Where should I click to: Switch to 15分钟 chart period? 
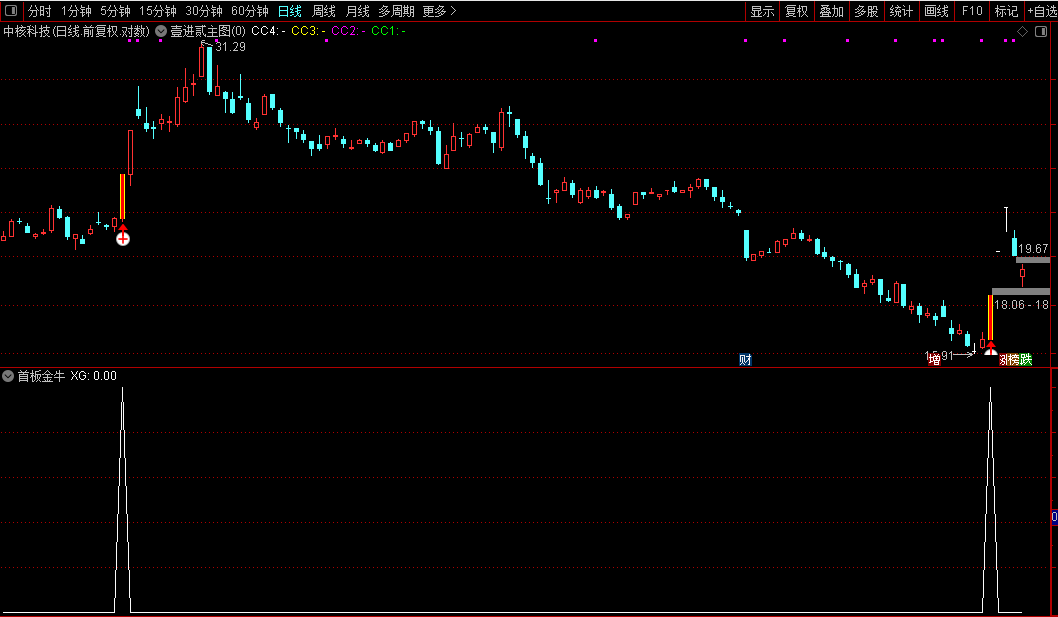coord(157,11)
